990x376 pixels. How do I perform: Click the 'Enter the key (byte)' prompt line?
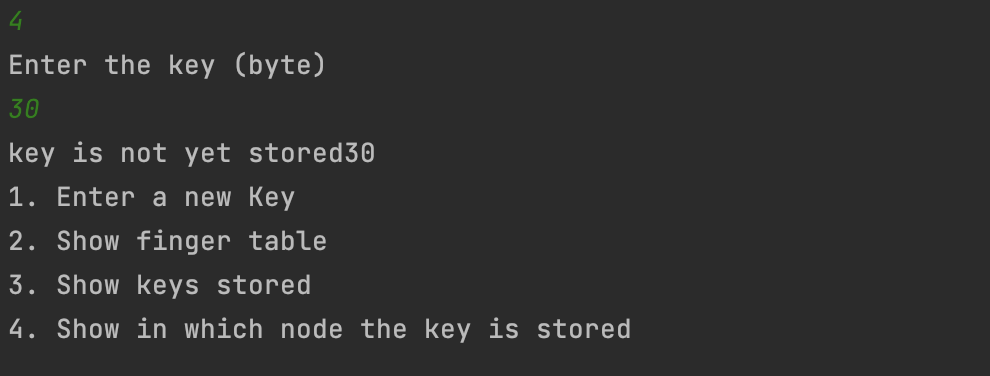pyautogui.click(x=167, y=66)
